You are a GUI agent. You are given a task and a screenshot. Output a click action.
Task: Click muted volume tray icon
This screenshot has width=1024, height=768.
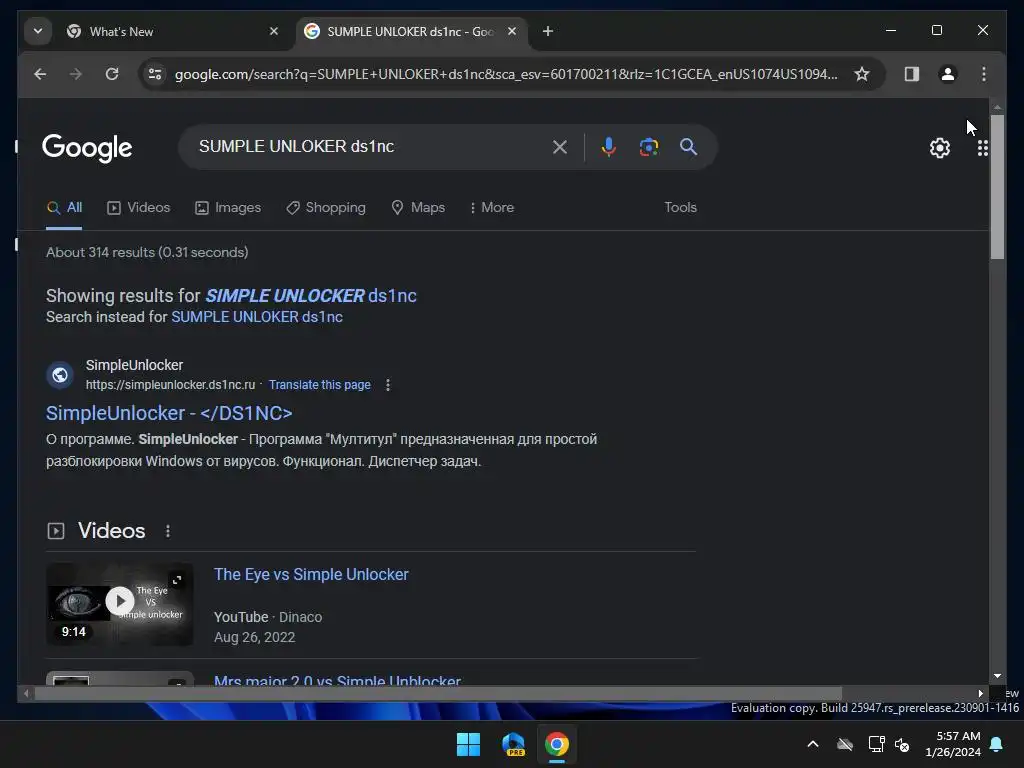902,744
